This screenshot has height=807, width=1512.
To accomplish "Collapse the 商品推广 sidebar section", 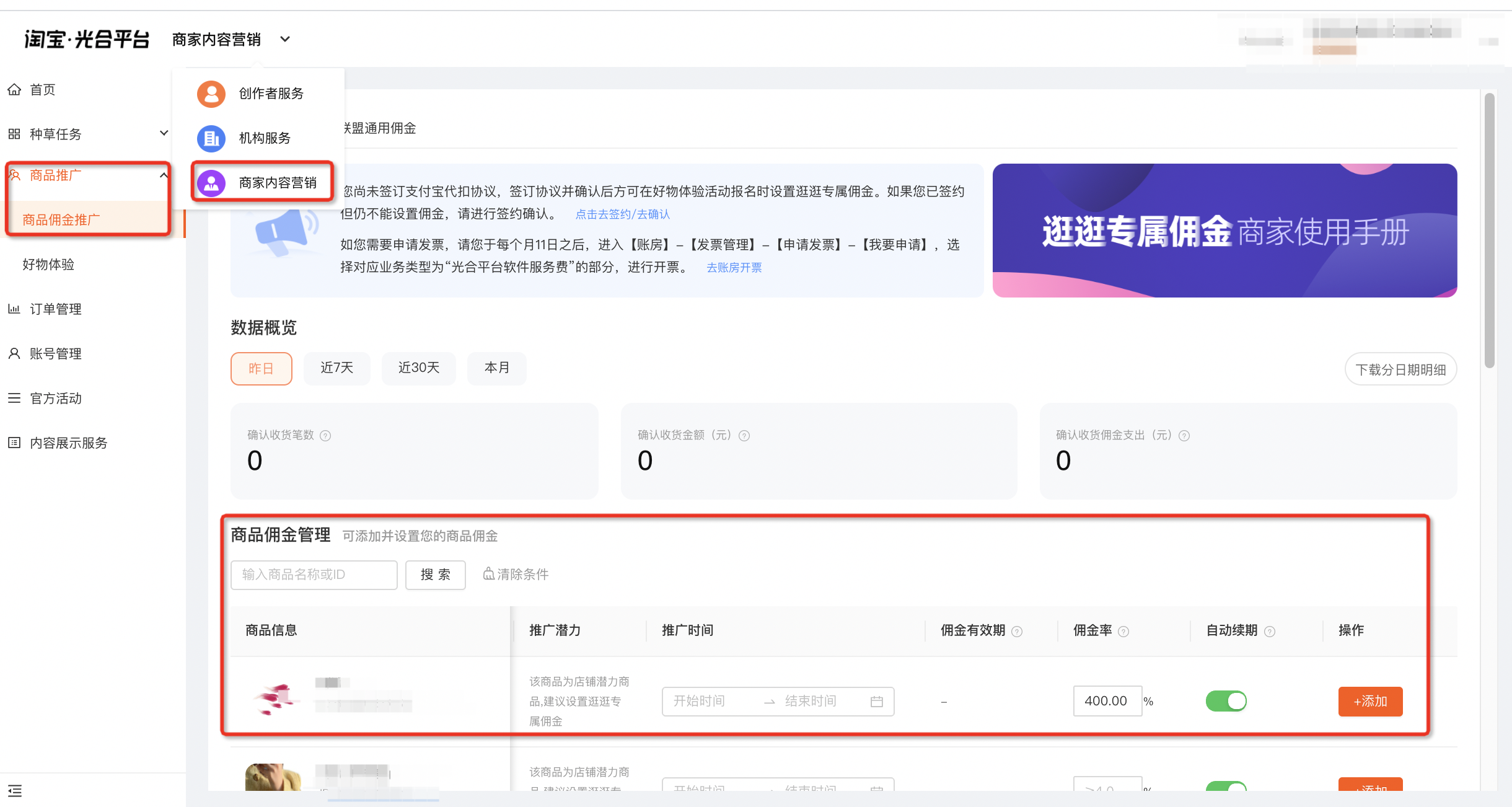I will pos(164,175).
